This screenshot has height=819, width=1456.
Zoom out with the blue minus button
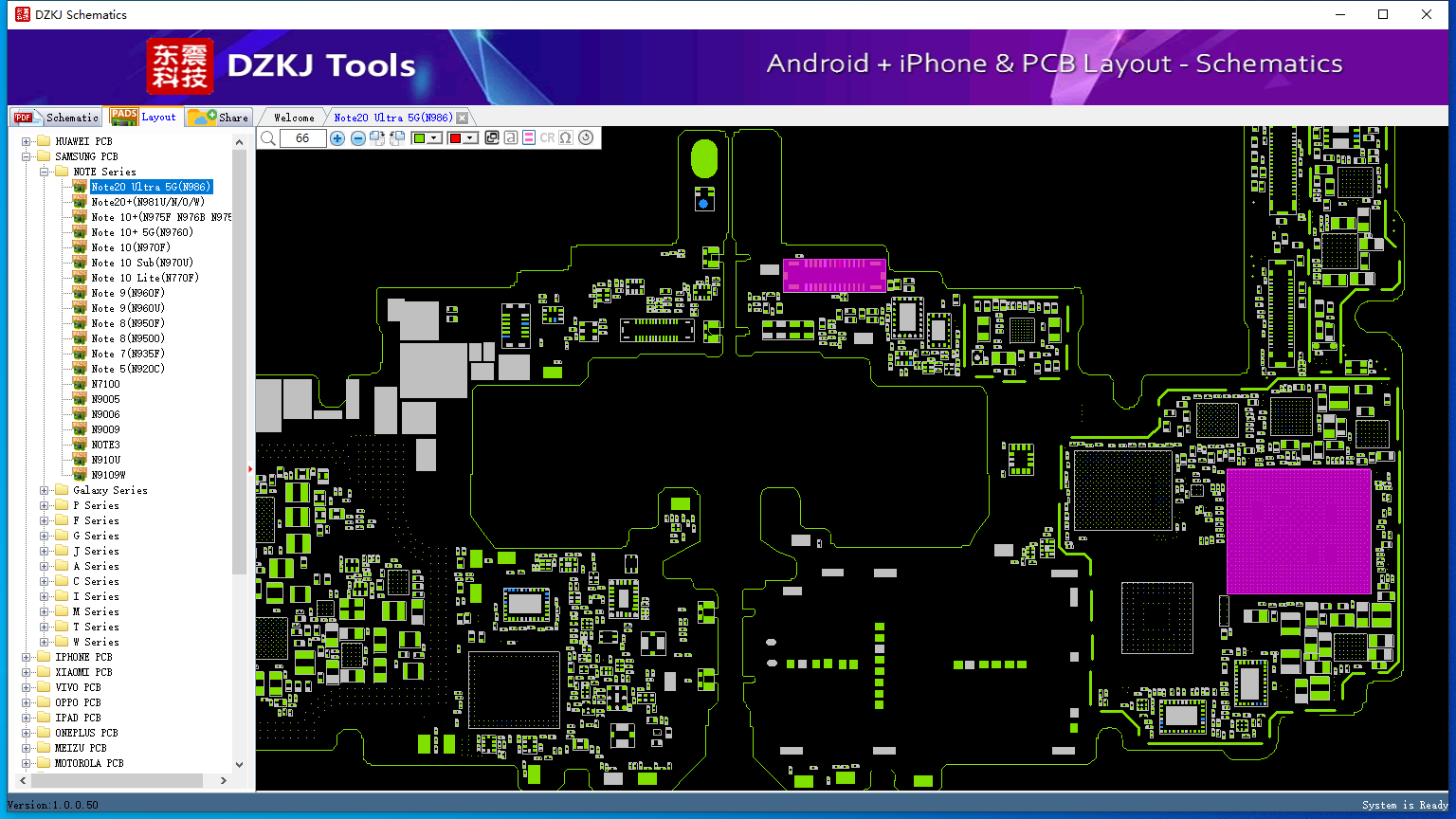[357, 138]
